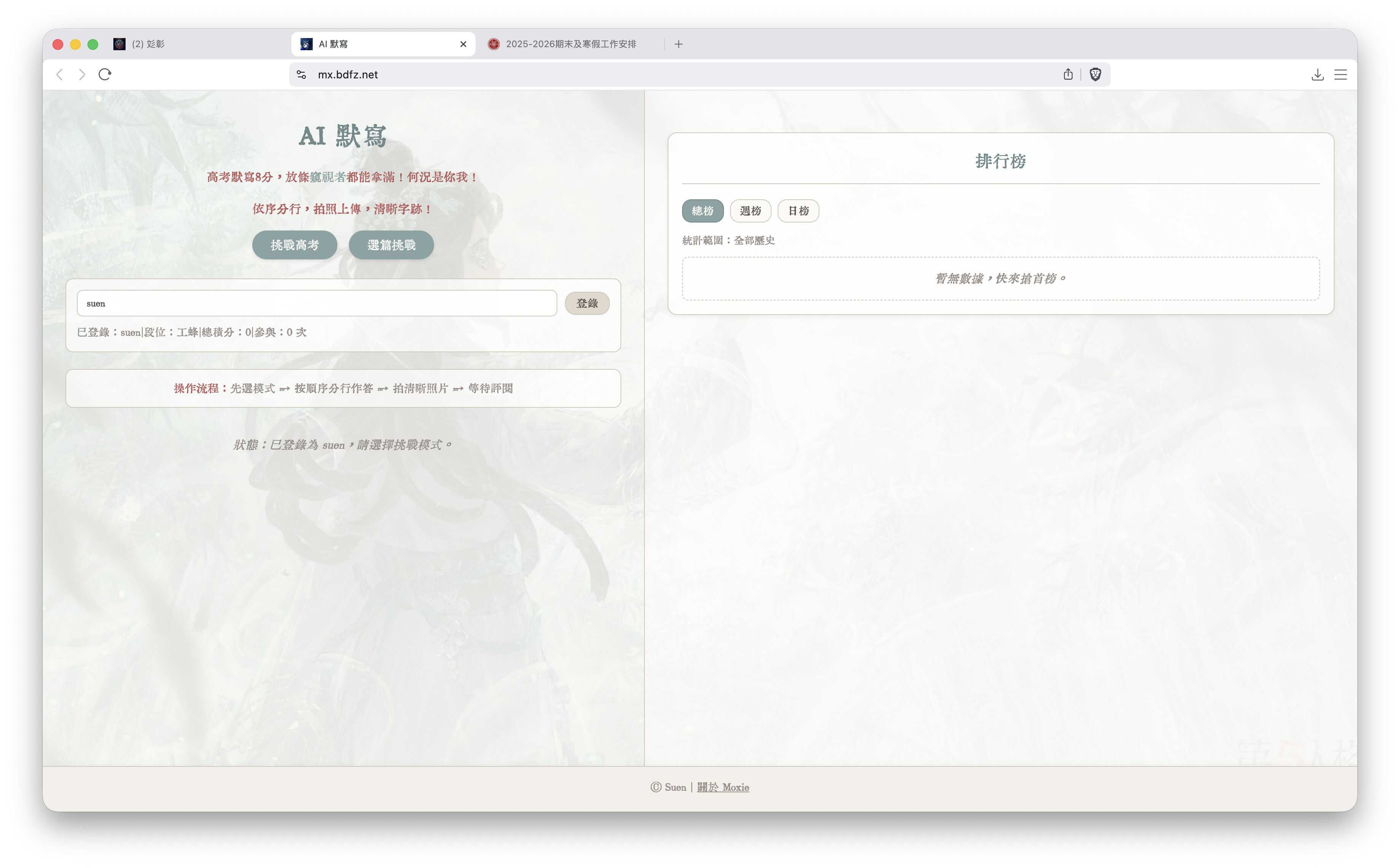Viewport: 1400px width, 868px height.
Task: Click the username input showing suen
Action: pyautogui.click(x=316, y=303)
